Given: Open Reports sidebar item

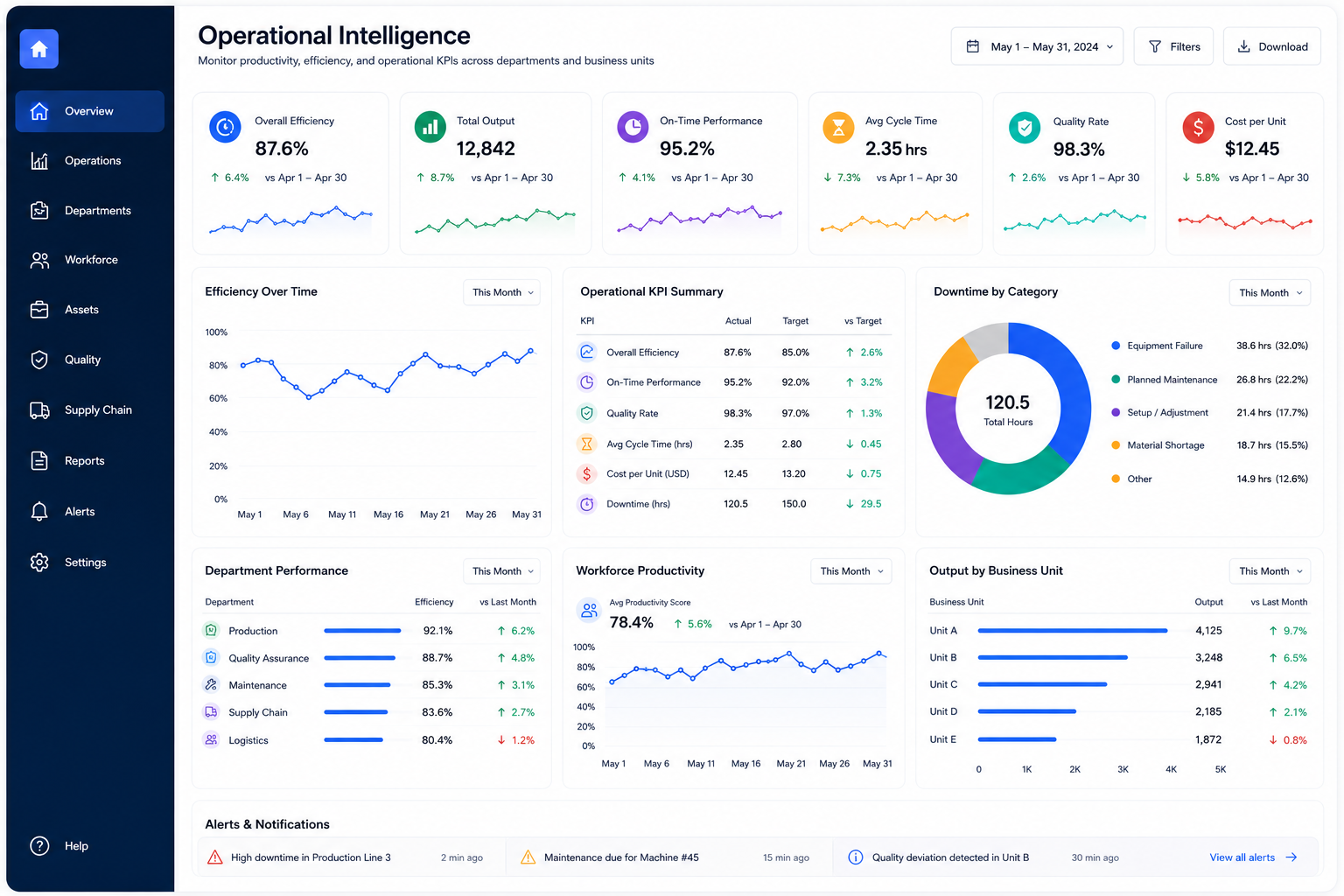Looking at the screenshot, I should 89,461.
